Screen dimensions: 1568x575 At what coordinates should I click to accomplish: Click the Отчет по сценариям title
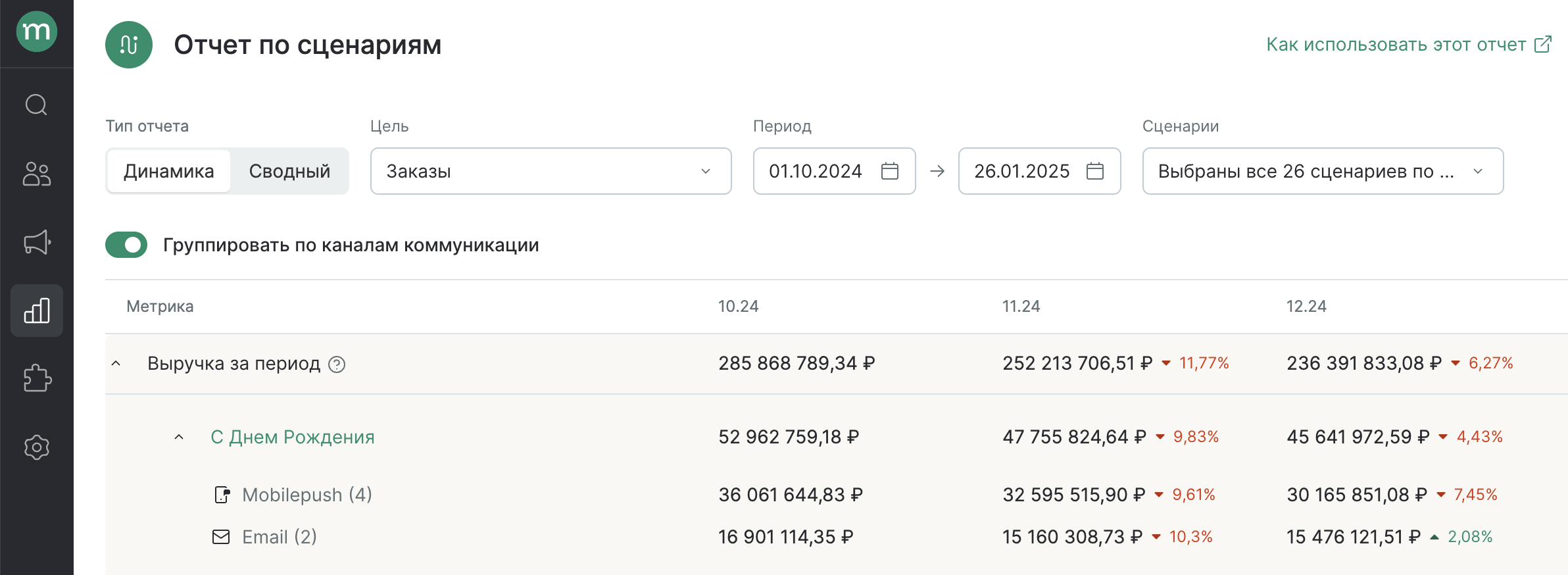tap(308, 45)
